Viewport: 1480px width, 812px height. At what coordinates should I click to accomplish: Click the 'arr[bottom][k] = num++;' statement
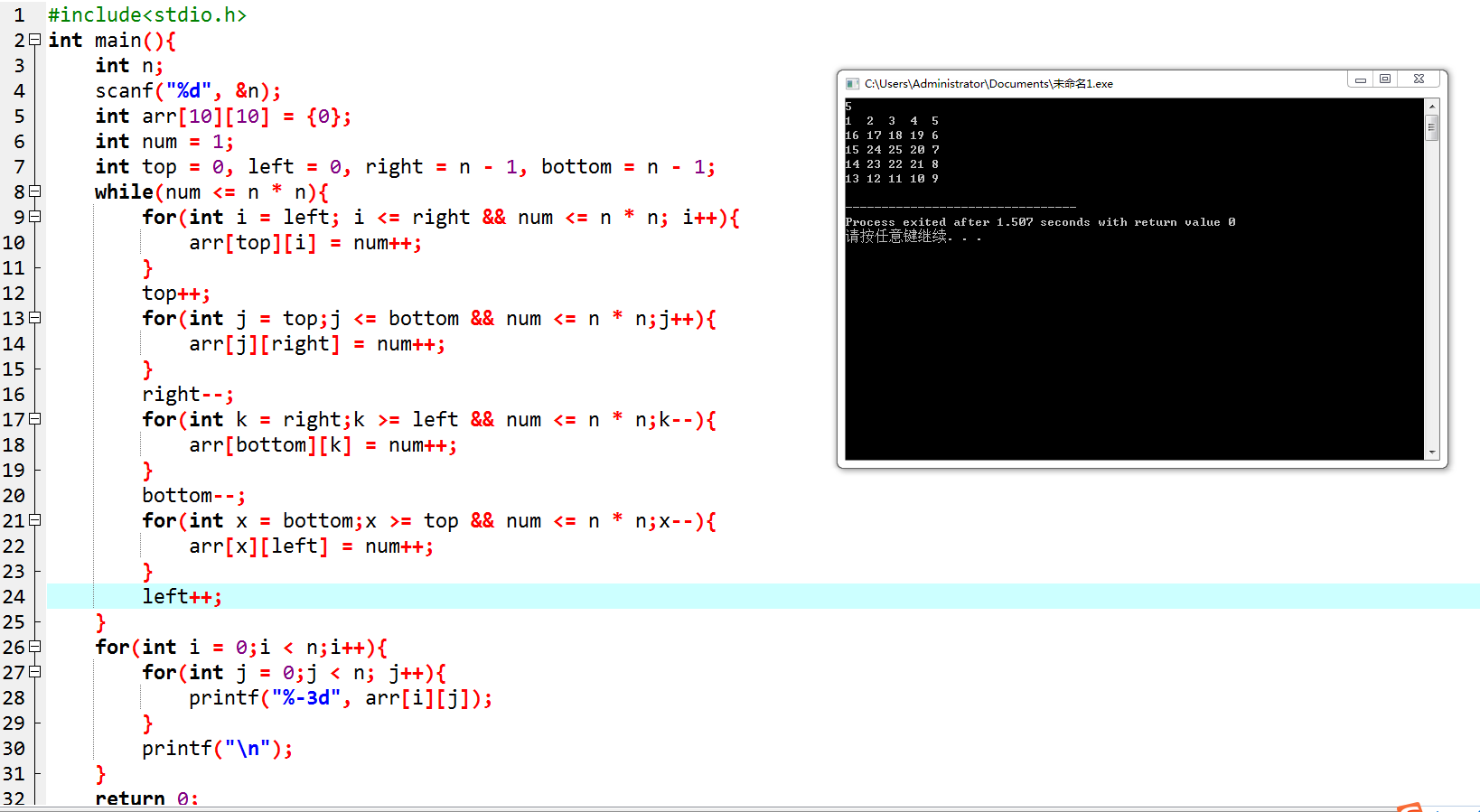[x=323, y=444]
